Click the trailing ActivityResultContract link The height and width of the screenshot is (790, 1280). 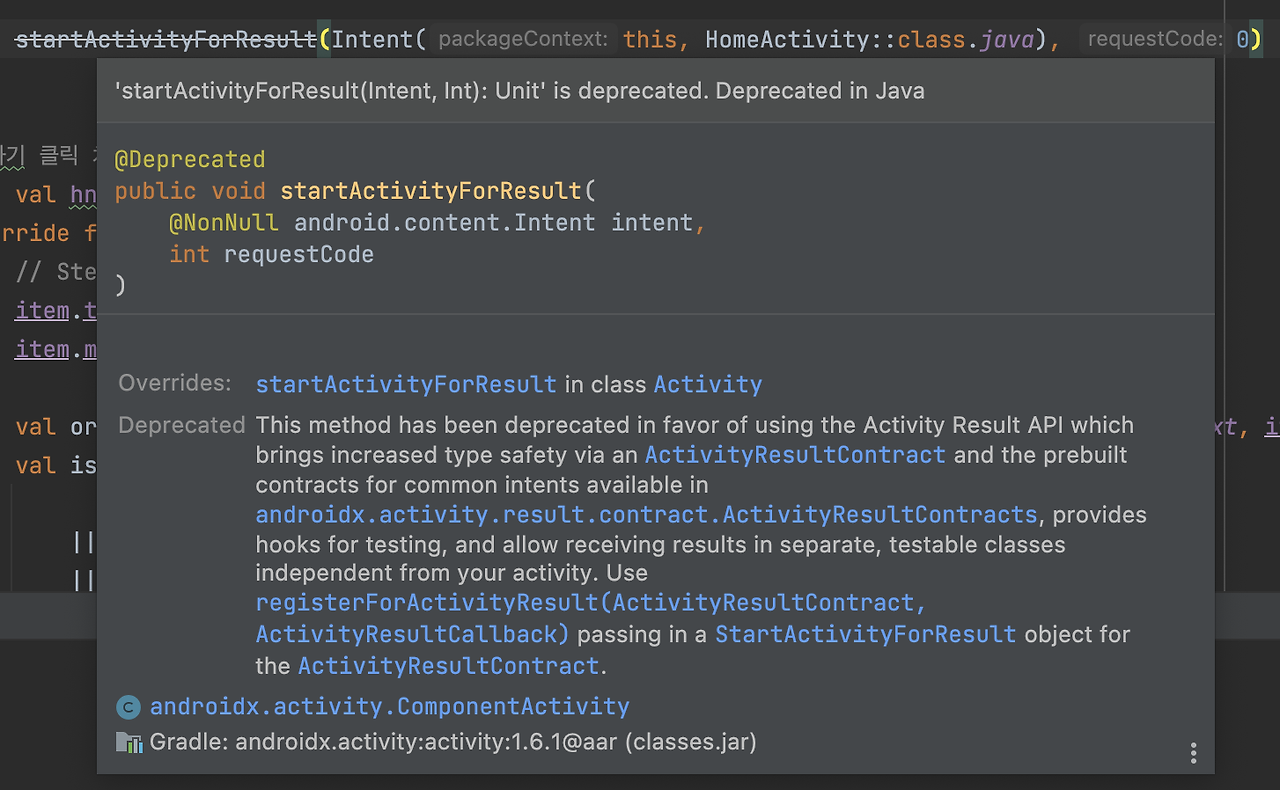pyautogui.click(x=447, y=665)
